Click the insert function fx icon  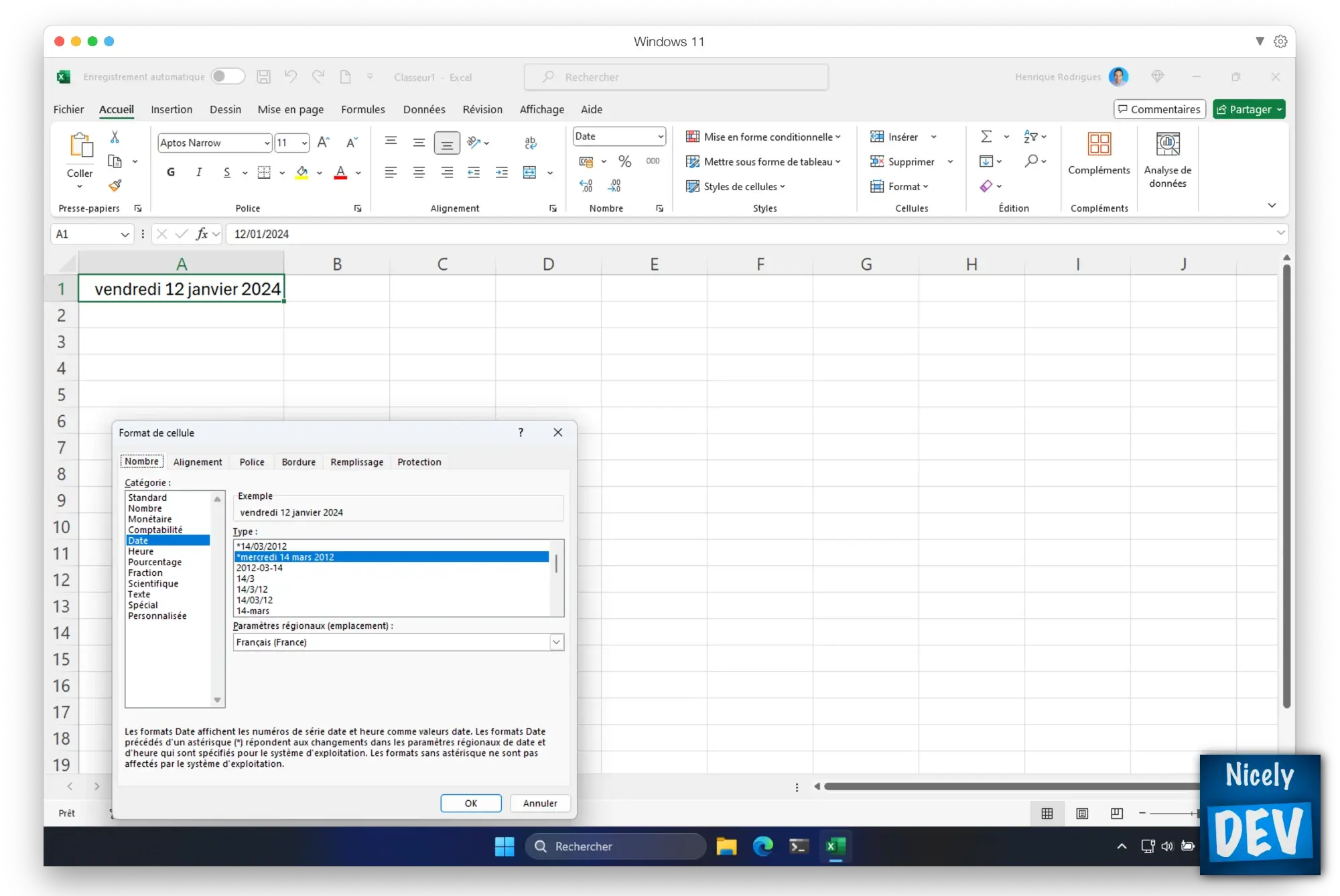coord(202,234)
